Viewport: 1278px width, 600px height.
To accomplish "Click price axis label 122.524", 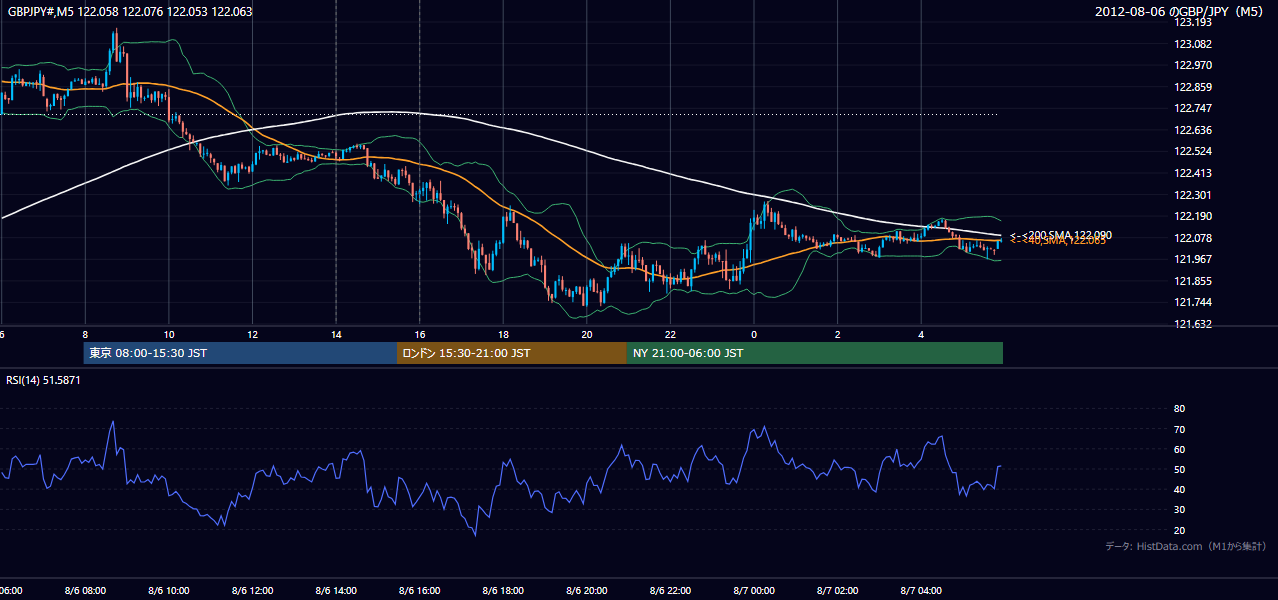I will click(1192, 151).
